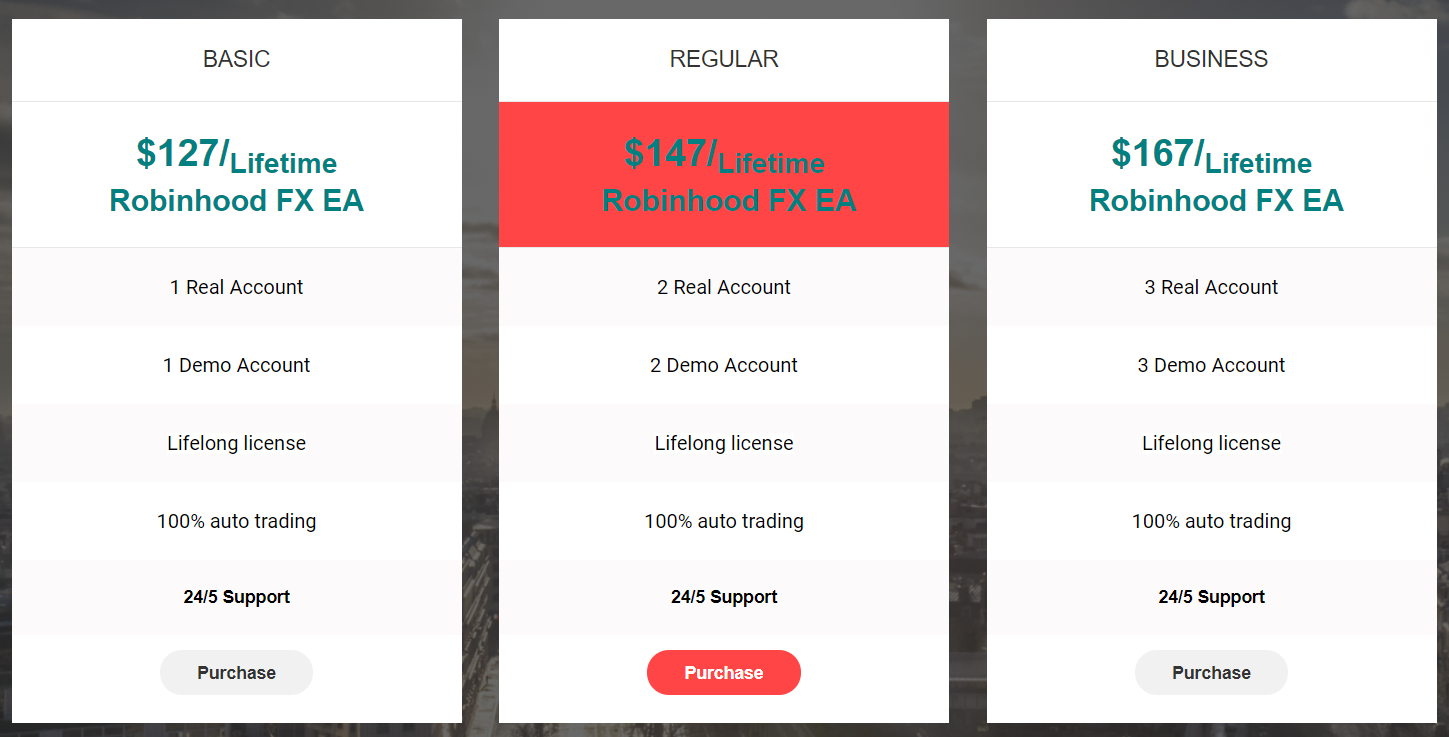
Task: Click 'Robinhood FX EA' text in BASIC card
Action: pyautogui.click(x=236, y=199)
